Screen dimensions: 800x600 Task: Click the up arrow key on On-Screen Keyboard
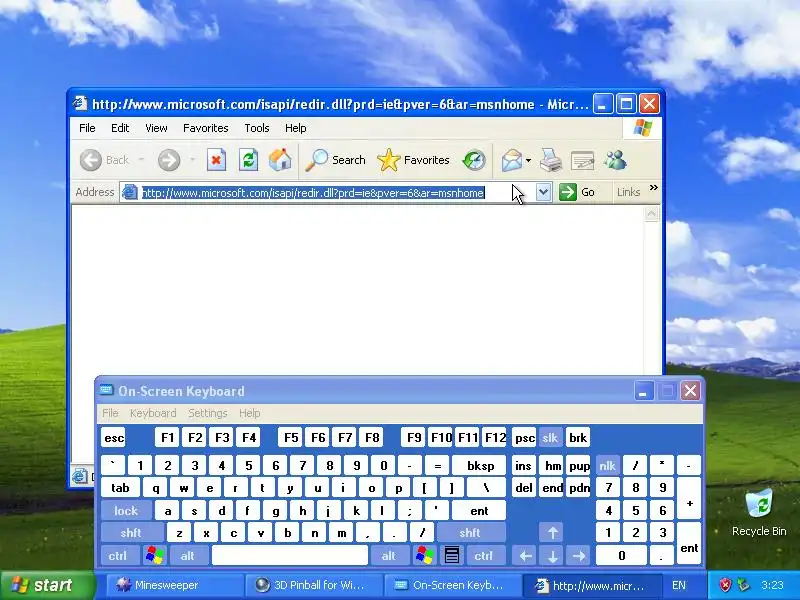coord(553,533)
